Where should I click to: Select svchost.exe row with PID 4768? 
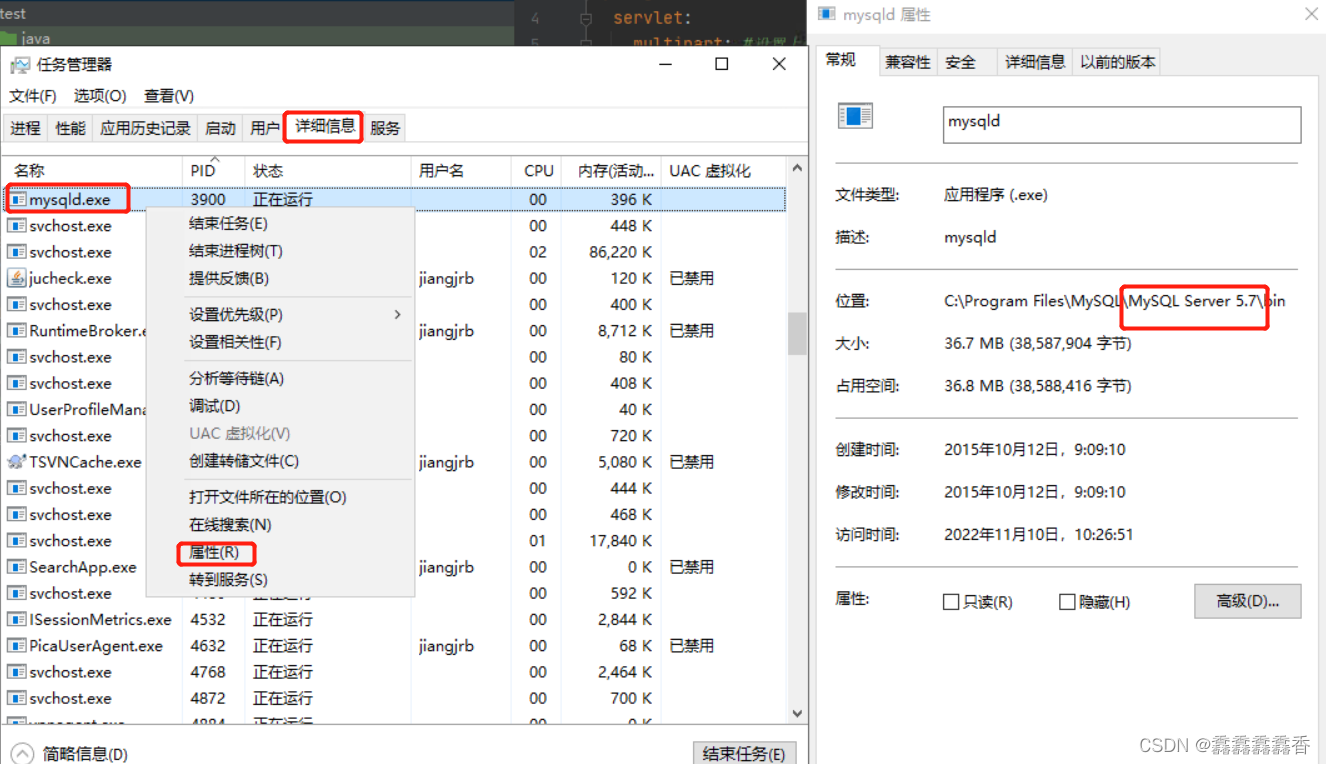(394, 672)
